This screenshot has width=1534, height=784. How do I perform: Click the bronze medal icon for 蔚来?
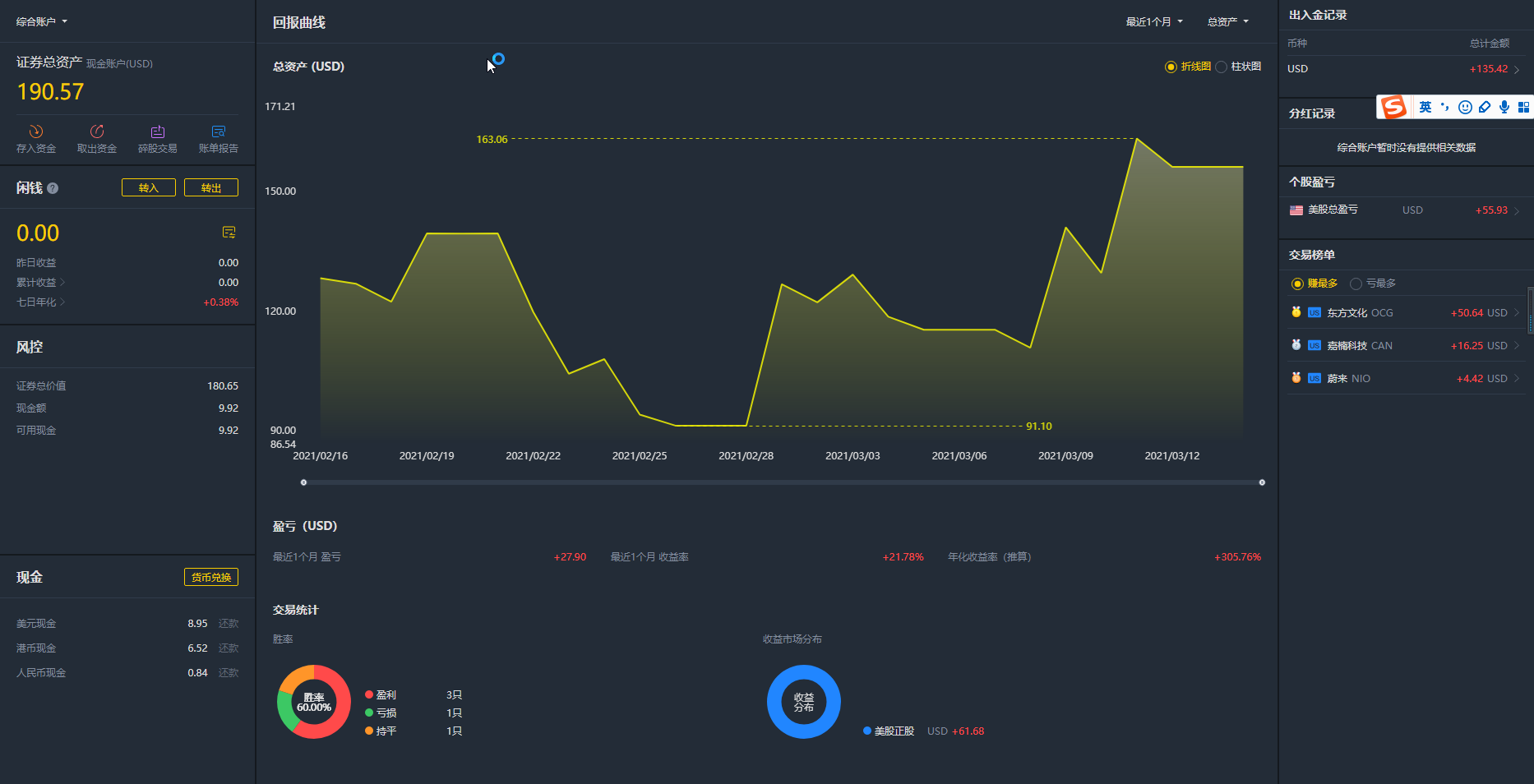[1296, 378]
